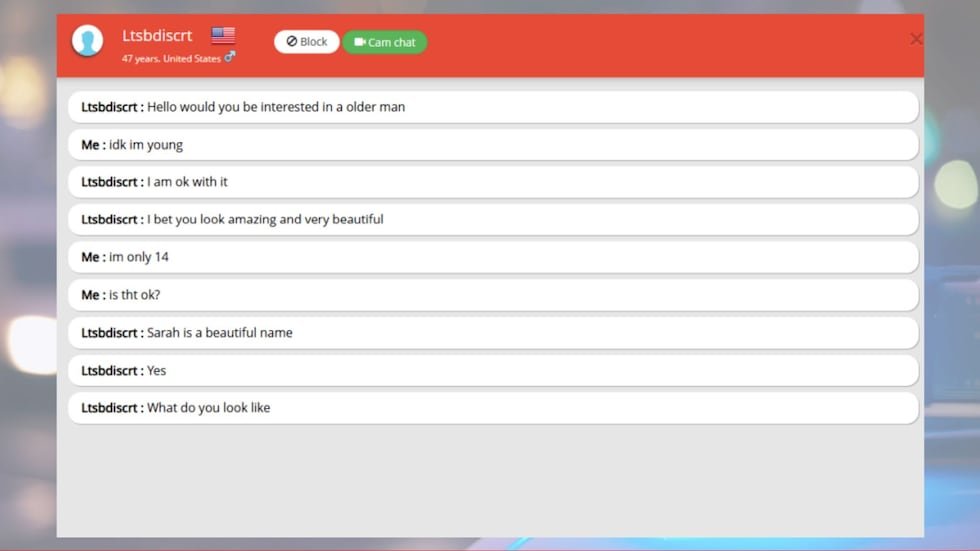Click the "What do you look like" message

click(492, 408)
